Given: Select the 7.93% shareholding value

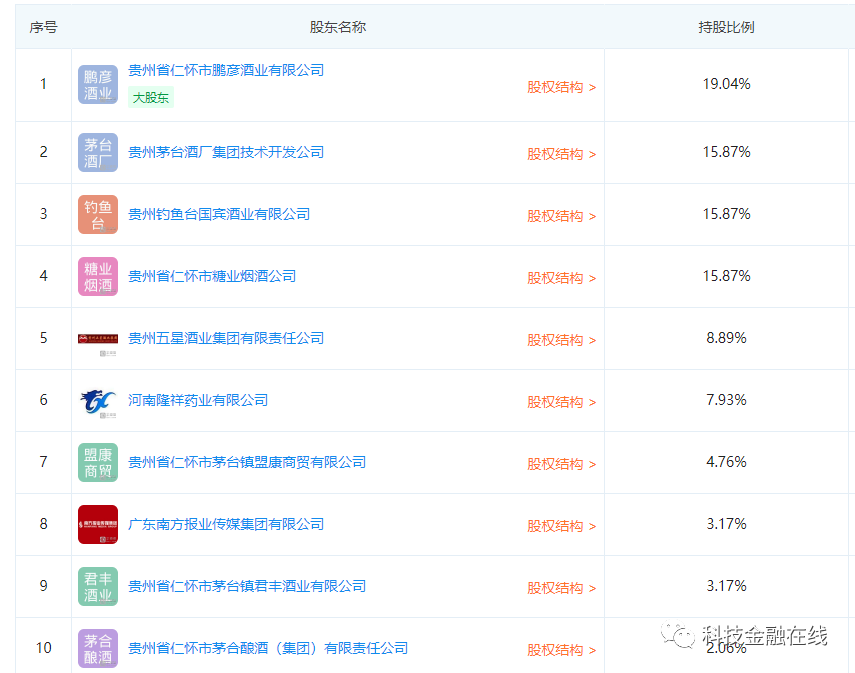Looking at the screenshot, I should point(726,400).
